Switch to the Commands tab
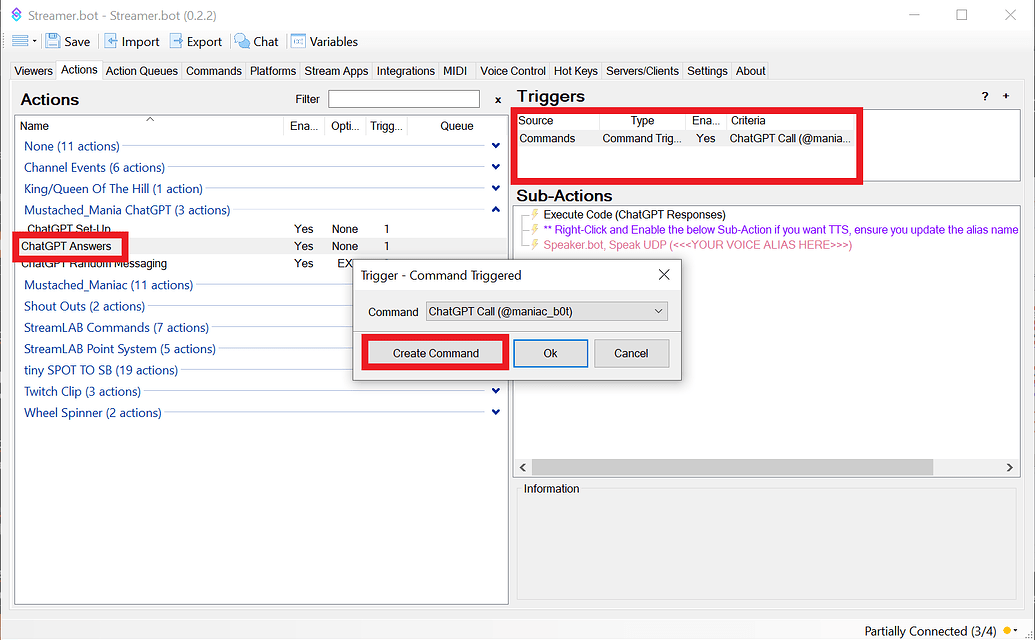1035x640 pixels. point(214,71)
